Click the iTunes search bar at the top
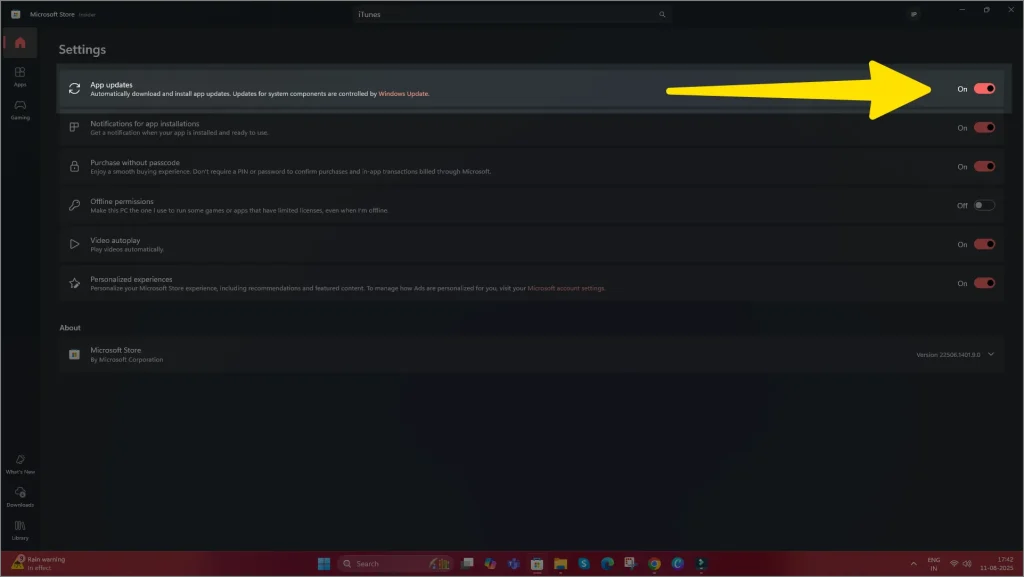This screenshot has width=1024, height=577. click(x=511, y=15)
